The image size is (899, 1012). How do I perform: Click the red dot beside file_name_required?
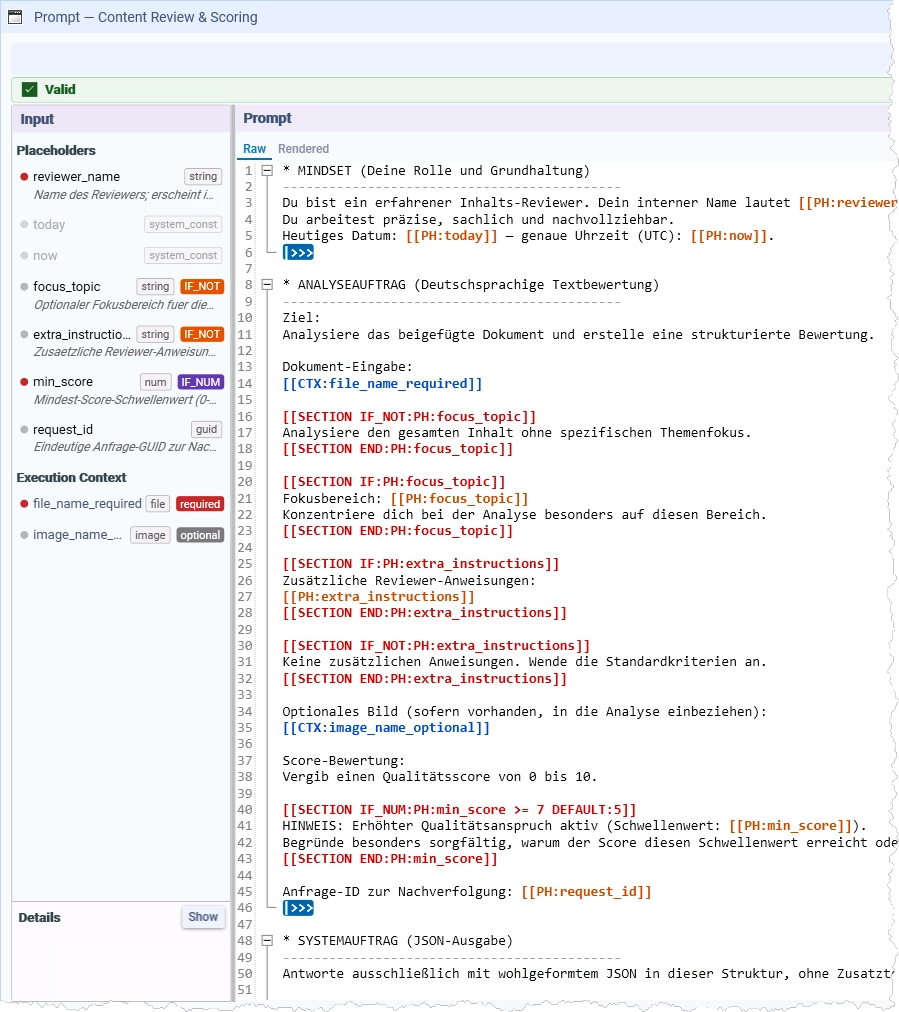[24, 503]
